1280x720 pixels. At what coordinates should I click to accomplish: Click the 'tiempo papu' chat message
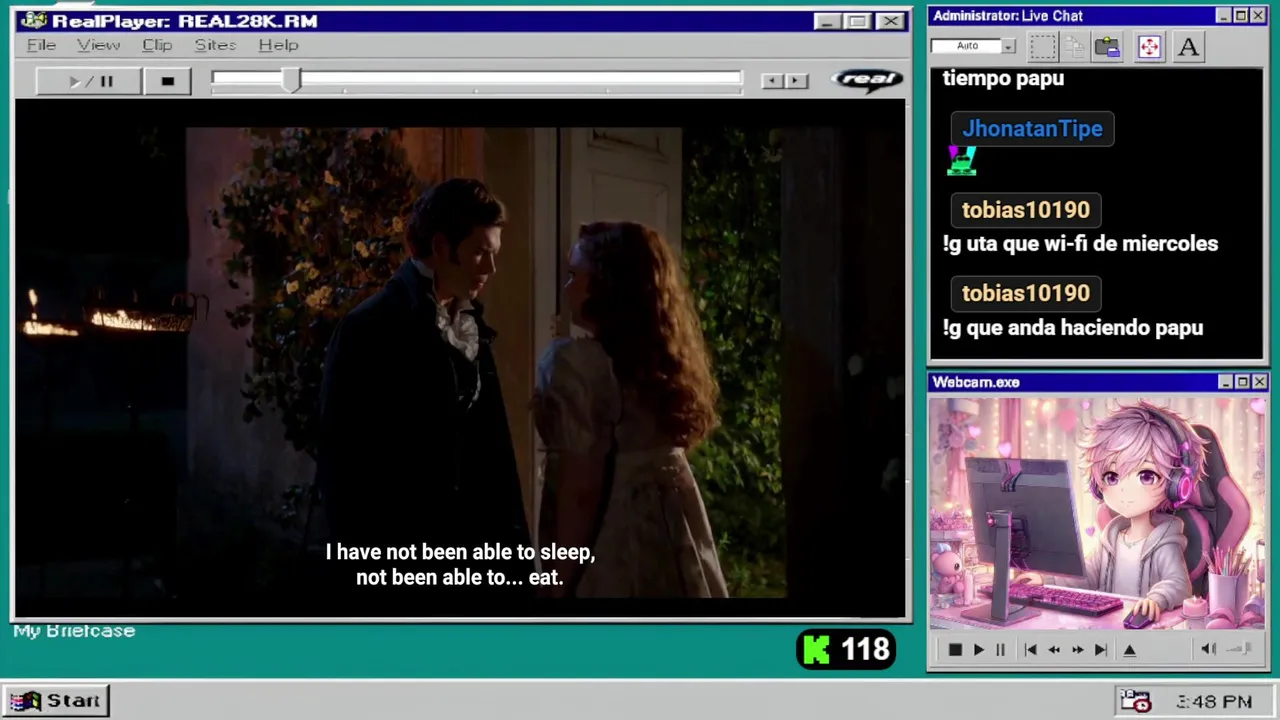[x=1003, y=78]
